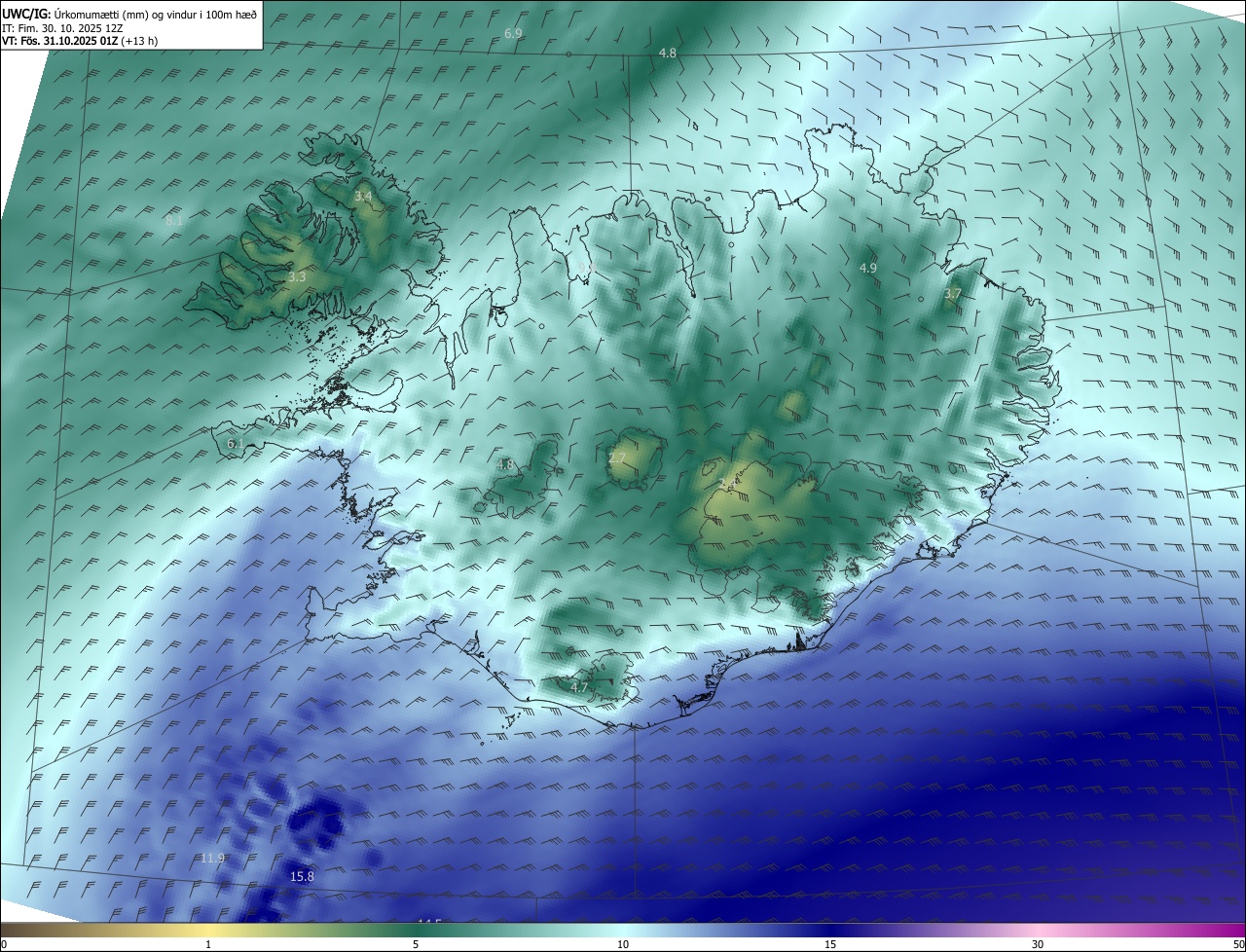Click the 'VT: Fös. 31.10.2025 01Z (+13 h)' line
The image size is (1246, 952).
point(80,41)
